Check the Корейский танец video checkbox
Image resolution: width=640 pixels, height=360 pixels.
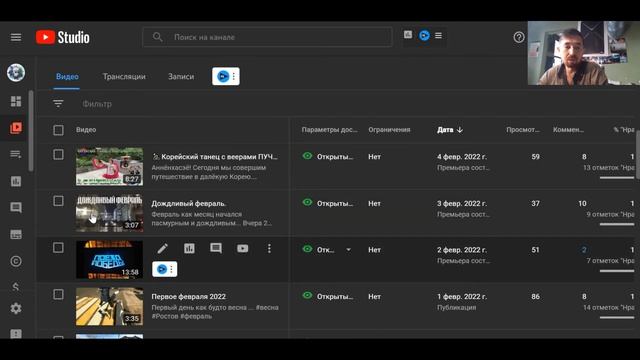click(x=58, y=154)
